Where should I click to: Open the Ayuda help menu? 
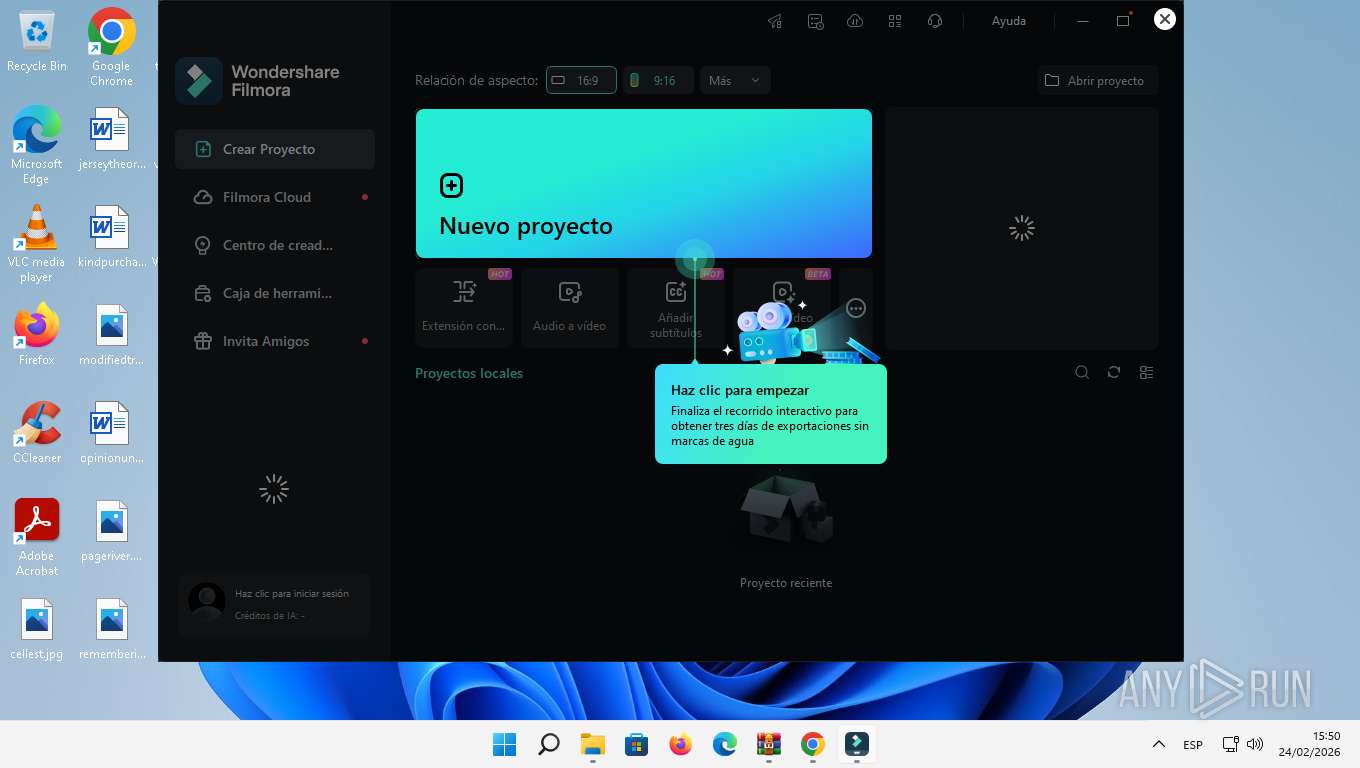pyautogui.click(x=1009, y=21)
